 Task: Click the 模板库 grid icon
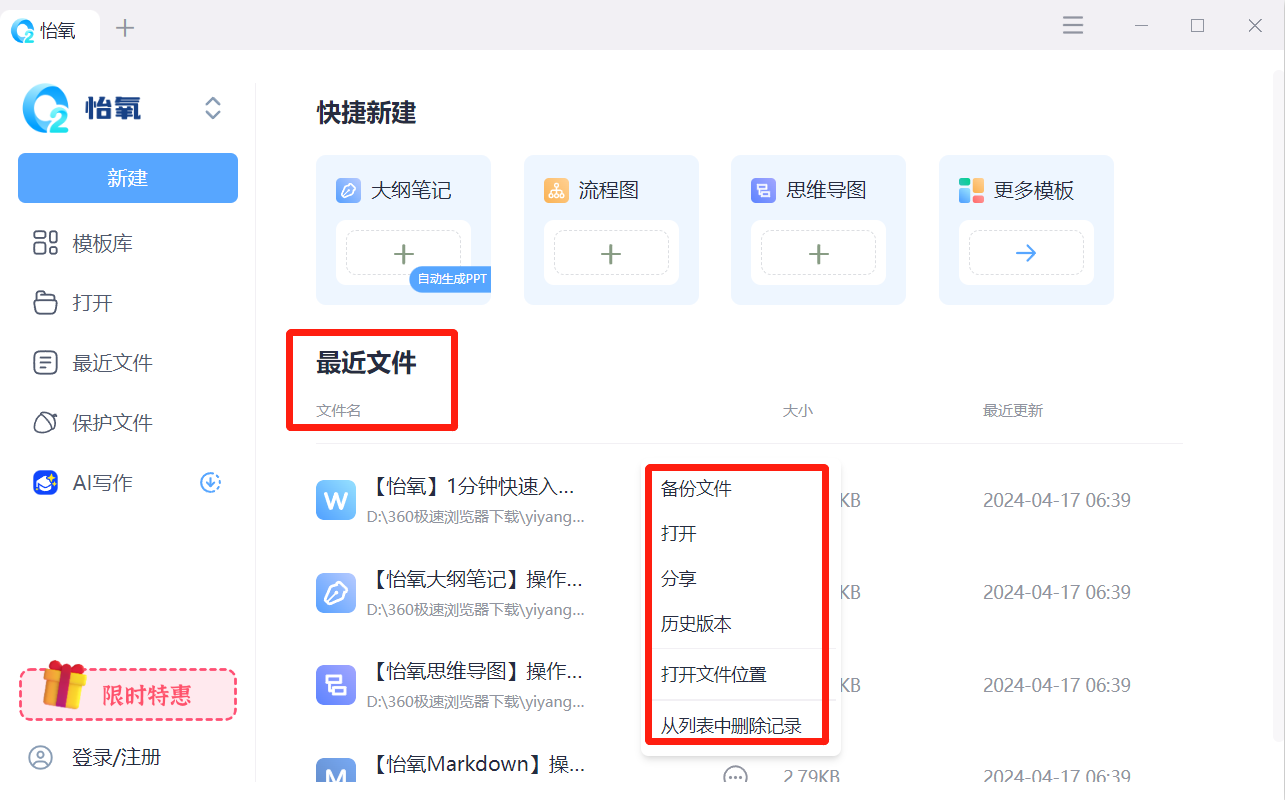pyautogui.click(x=46, y=243)
